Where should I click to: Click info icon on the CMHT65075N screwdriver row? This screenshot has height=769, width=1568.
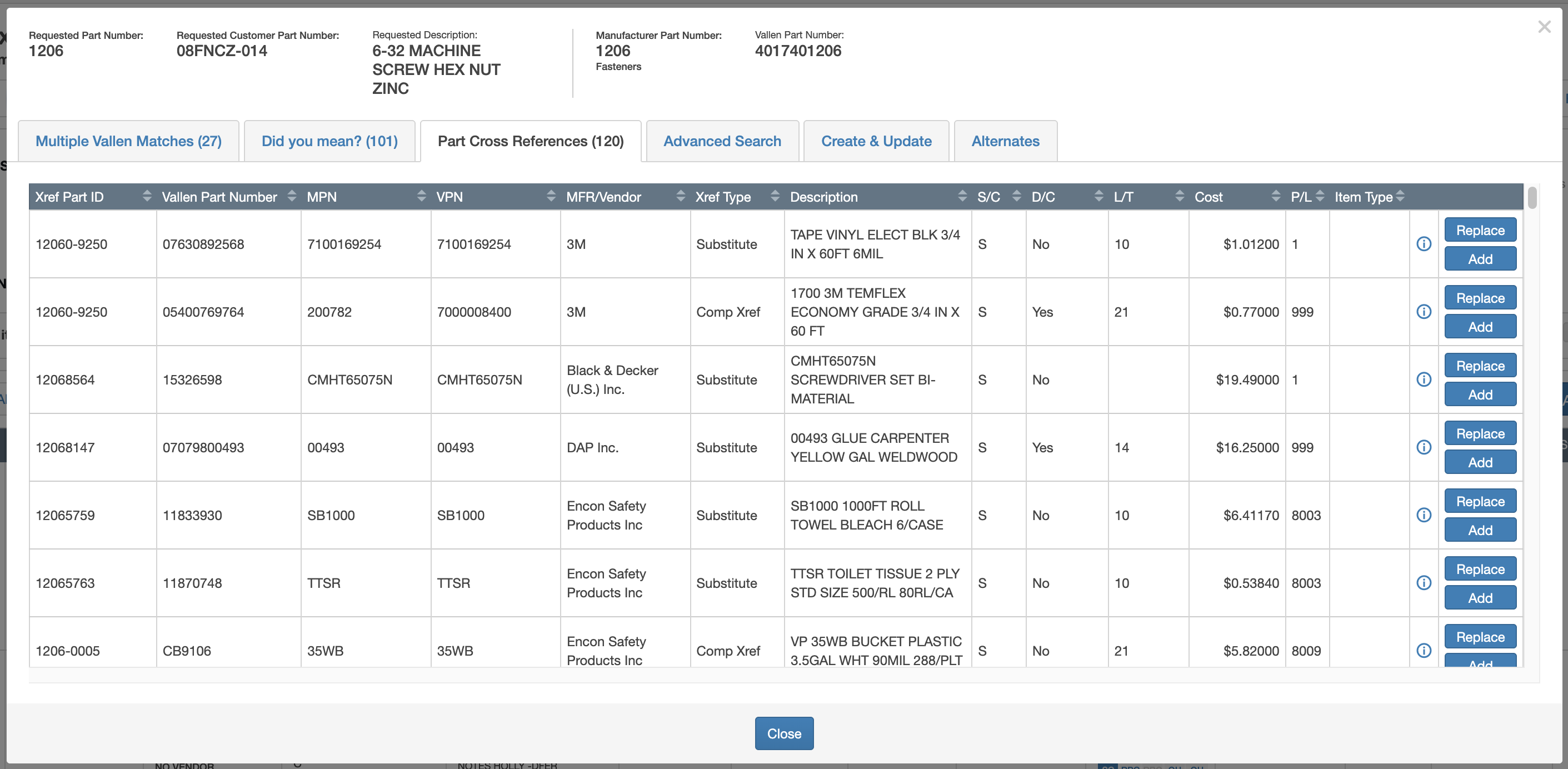[x=1424, y=379]
